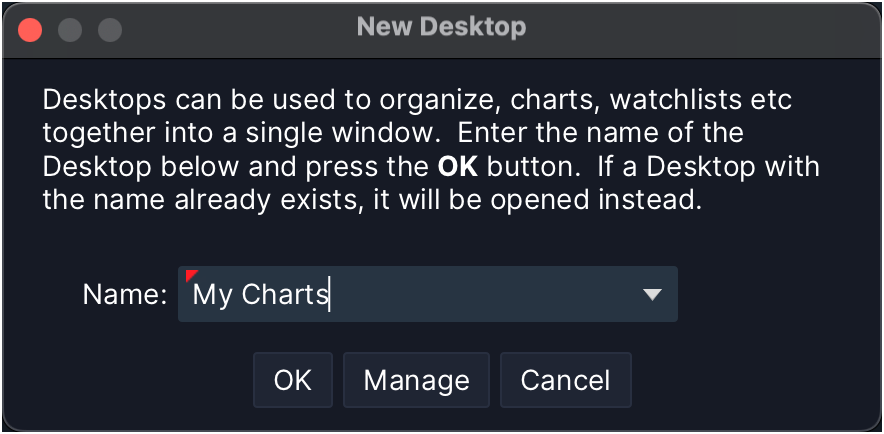Close the window with the red button
Image resolution: width=884 pixels, height=434 pixels.
coord(31,29)
